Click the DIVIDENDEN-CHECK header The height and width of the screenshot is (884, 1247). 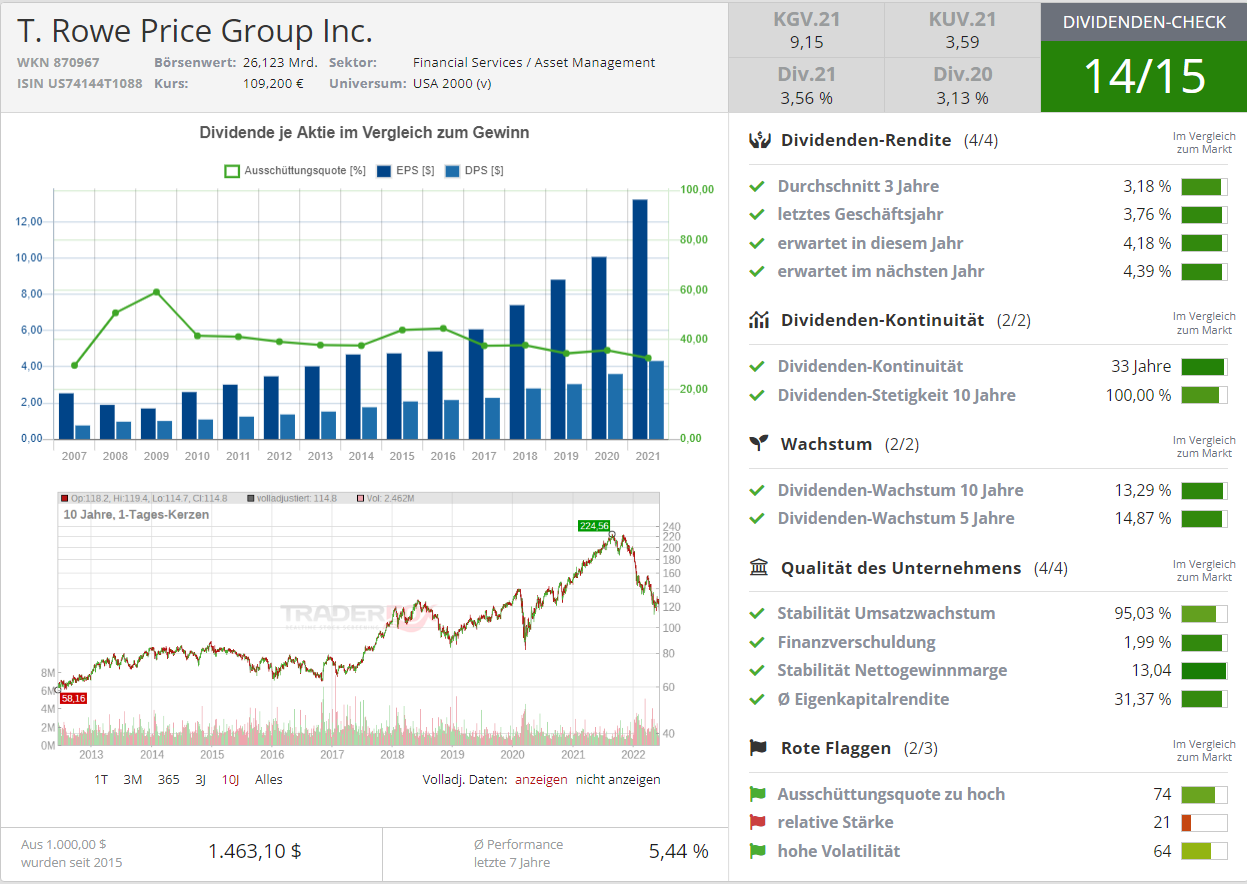[1144, 22]
